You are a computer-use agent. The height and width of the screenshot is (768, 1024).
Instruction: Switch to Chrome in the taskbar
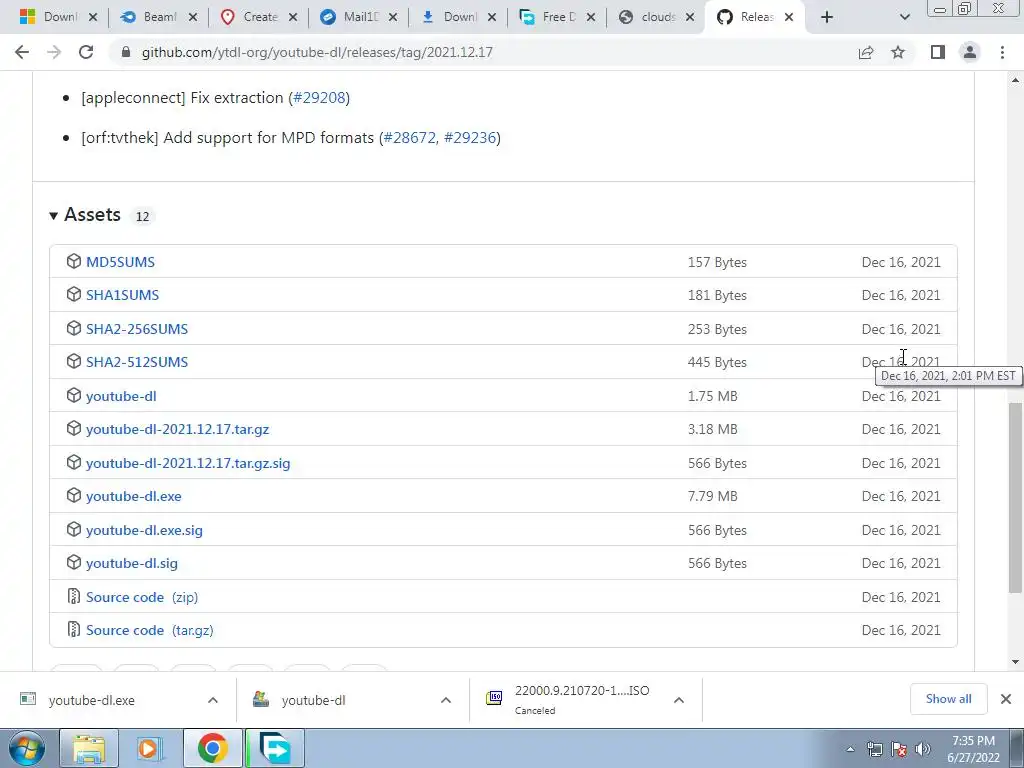click(212, 748)
